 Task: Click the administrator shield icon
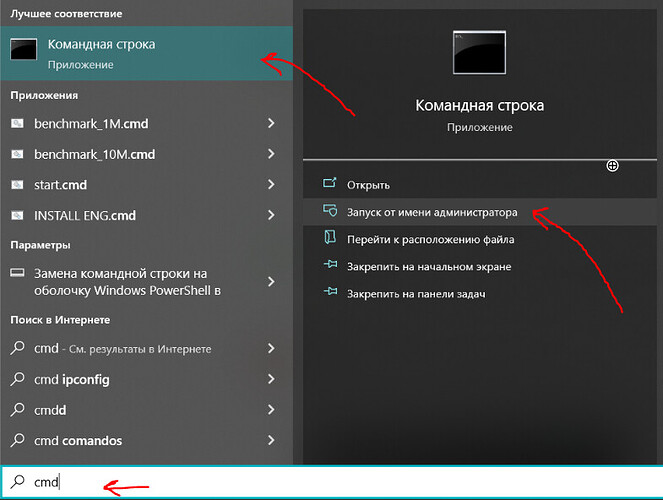coord(329,212)
